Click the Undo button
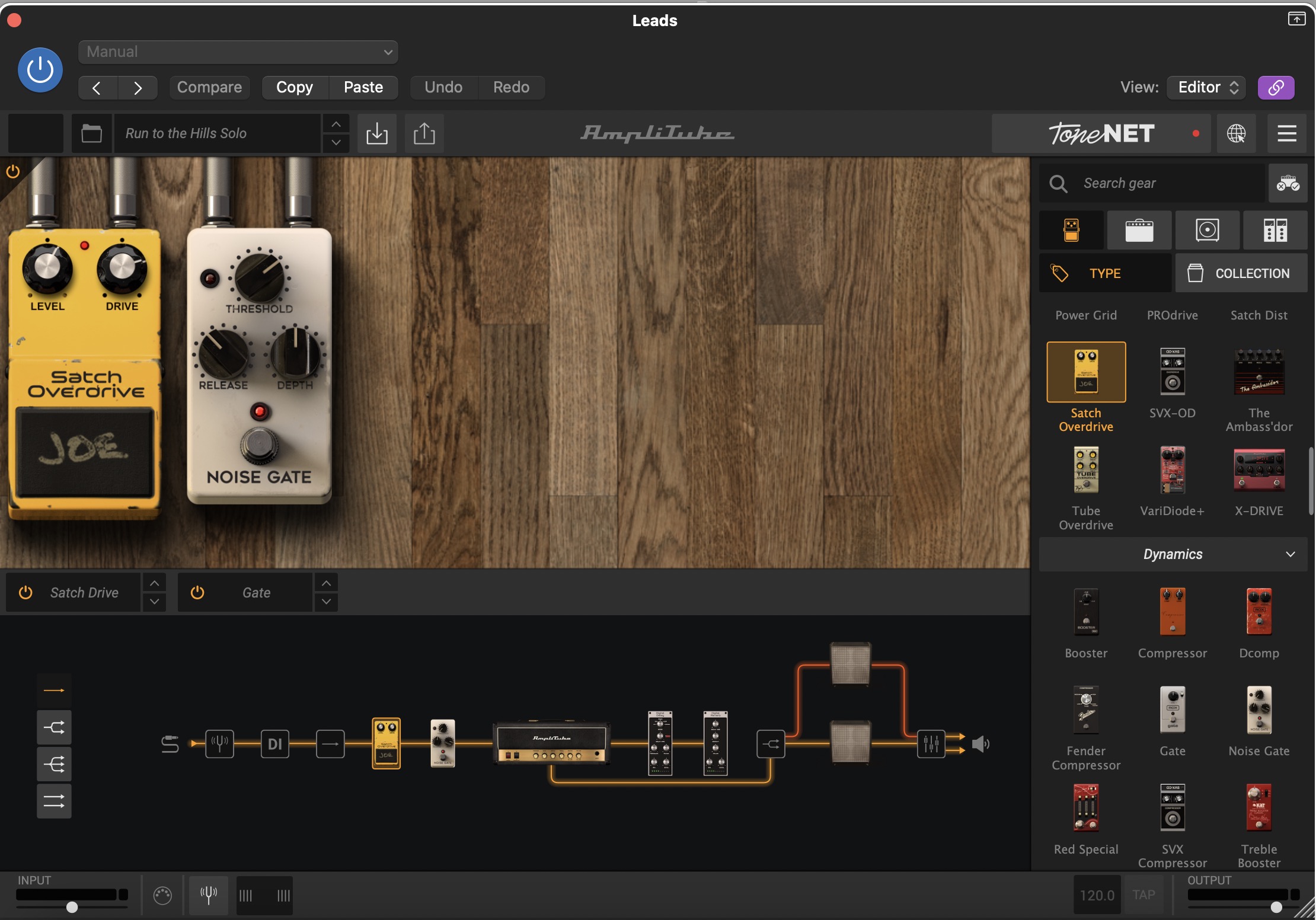The image size is (1316, 920). click(x=443, y=88)
